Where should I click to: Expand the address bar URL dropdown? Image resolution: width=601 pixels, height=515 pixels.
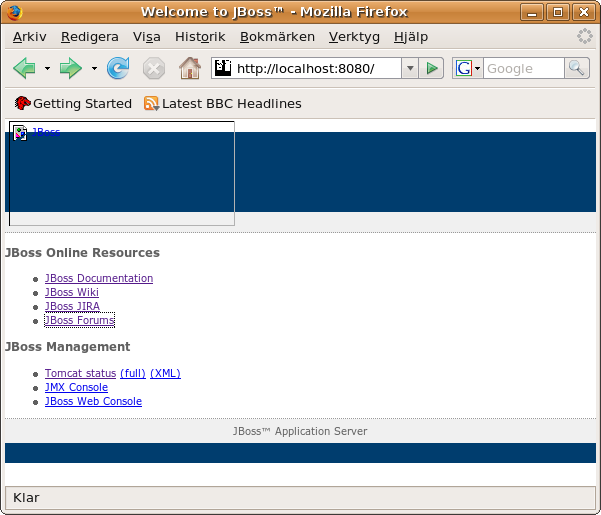tap(410, 68)
